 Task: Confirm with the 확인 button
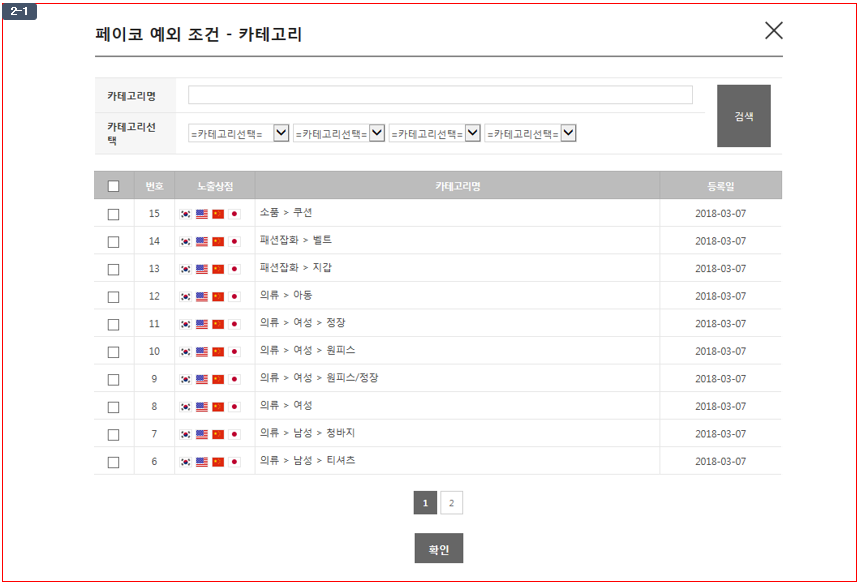pos(439,548)
